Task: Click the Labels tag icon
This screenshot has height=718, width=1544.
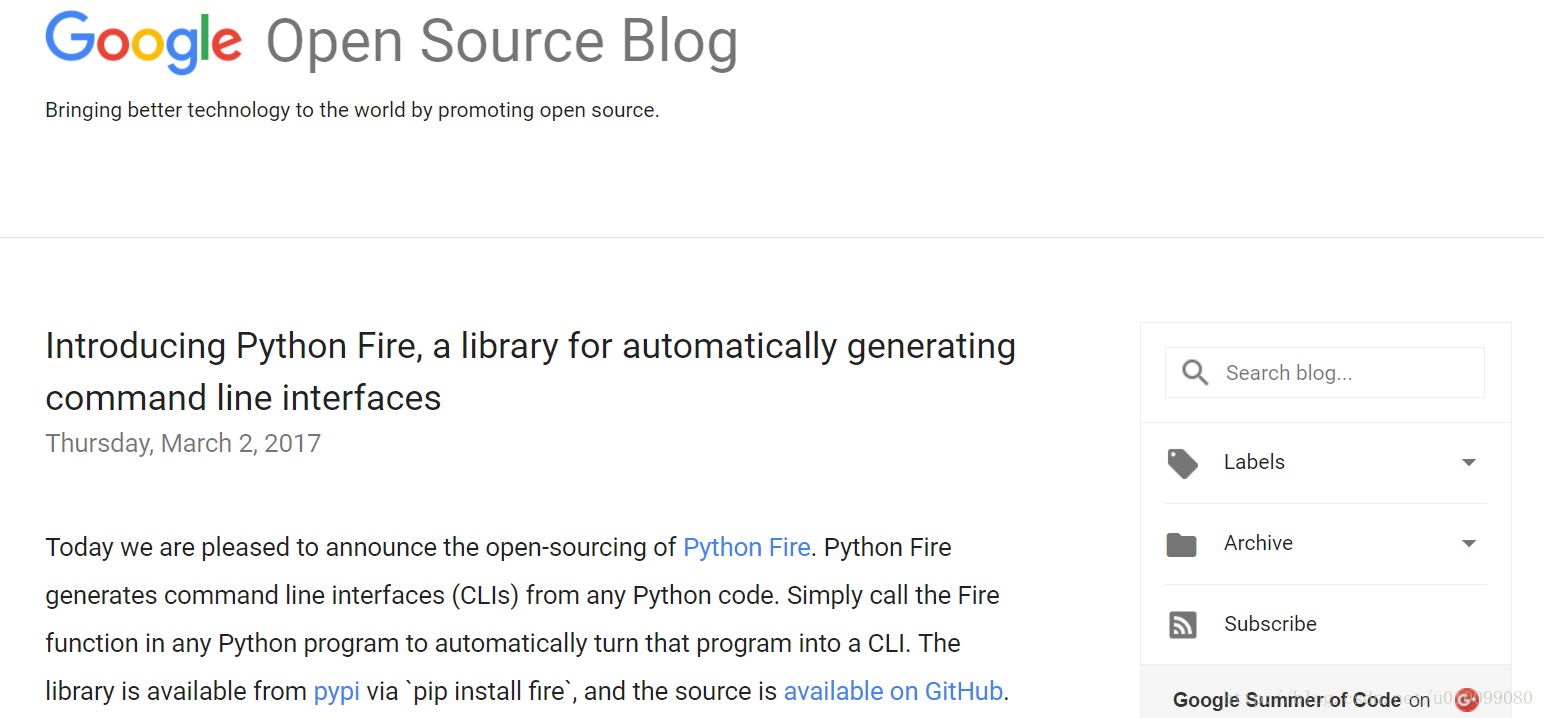Action: (1182, 463)
